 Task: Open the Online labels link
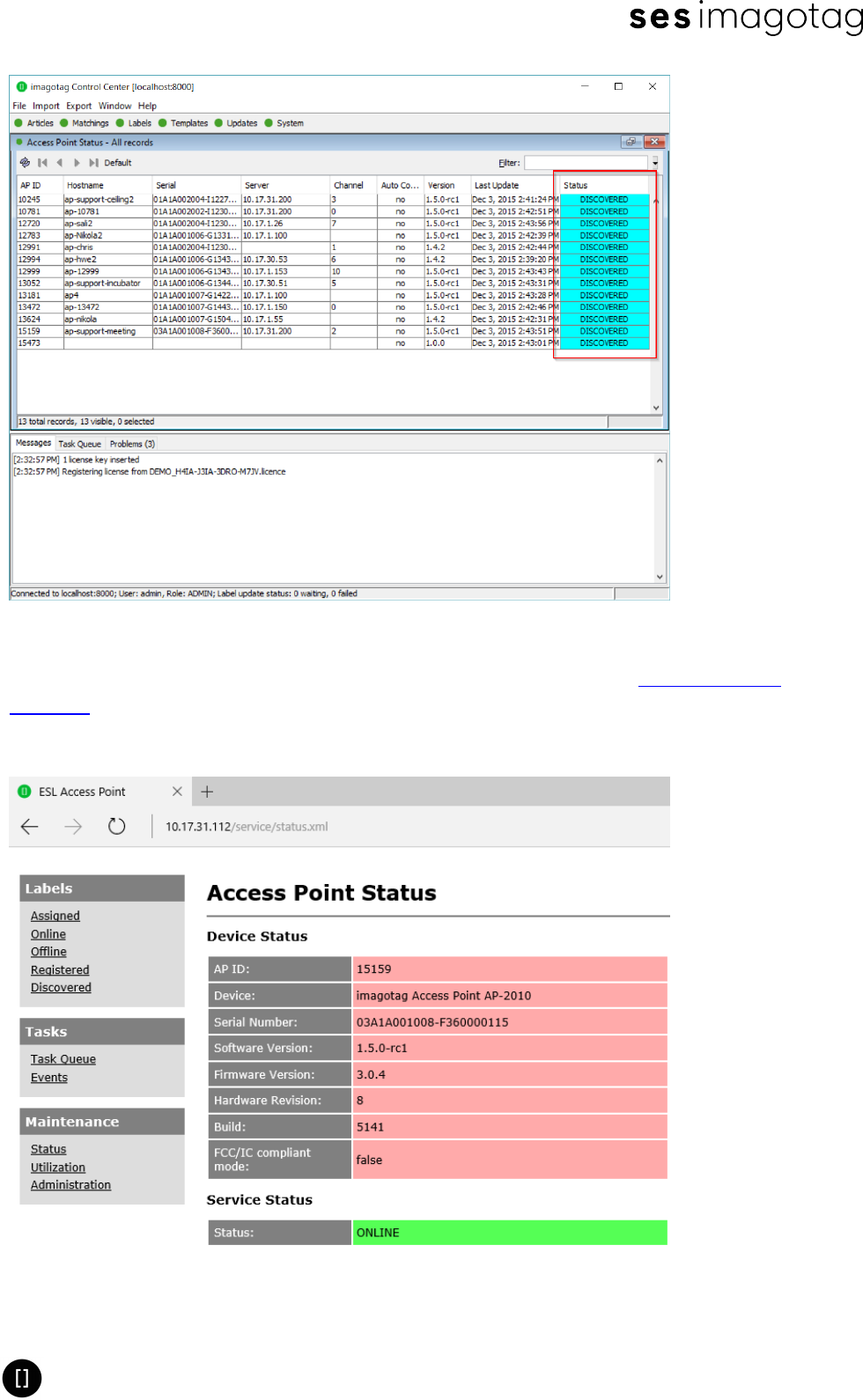pyautogui.click(x=48, y=934)
